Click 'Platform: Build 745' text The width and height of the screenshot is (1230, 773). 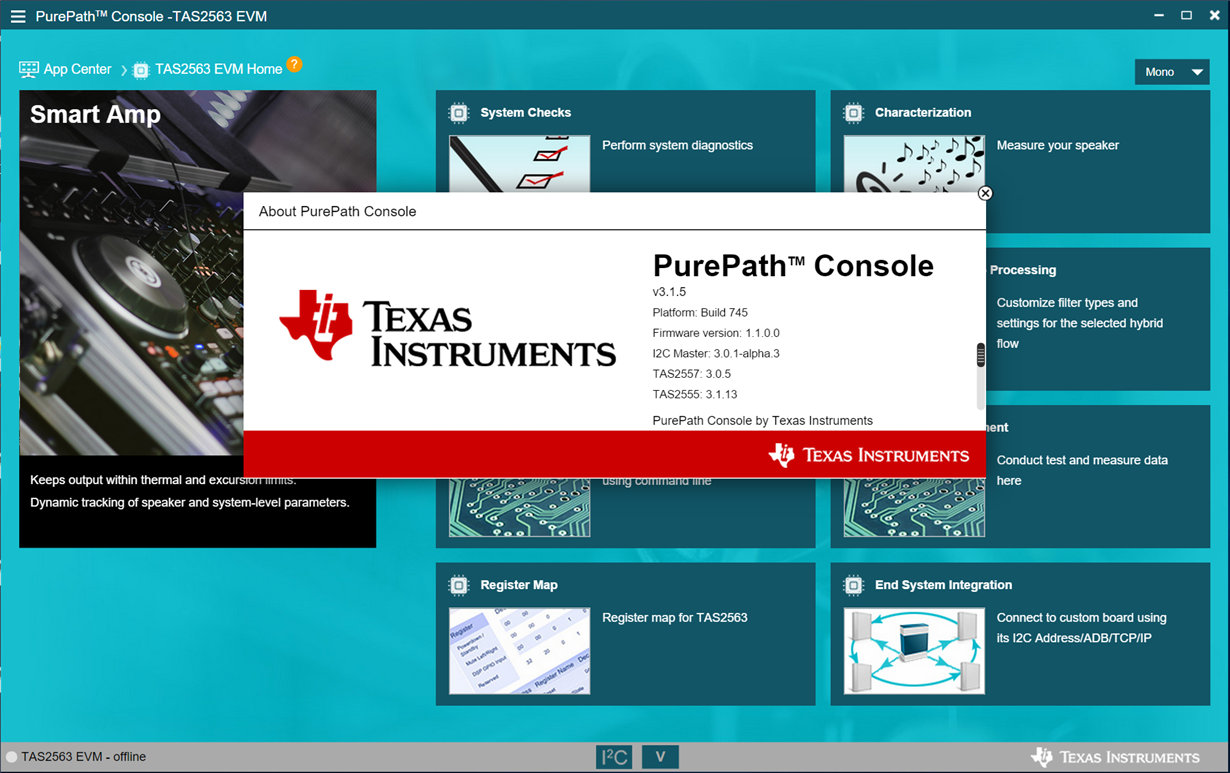coord(700,313)
